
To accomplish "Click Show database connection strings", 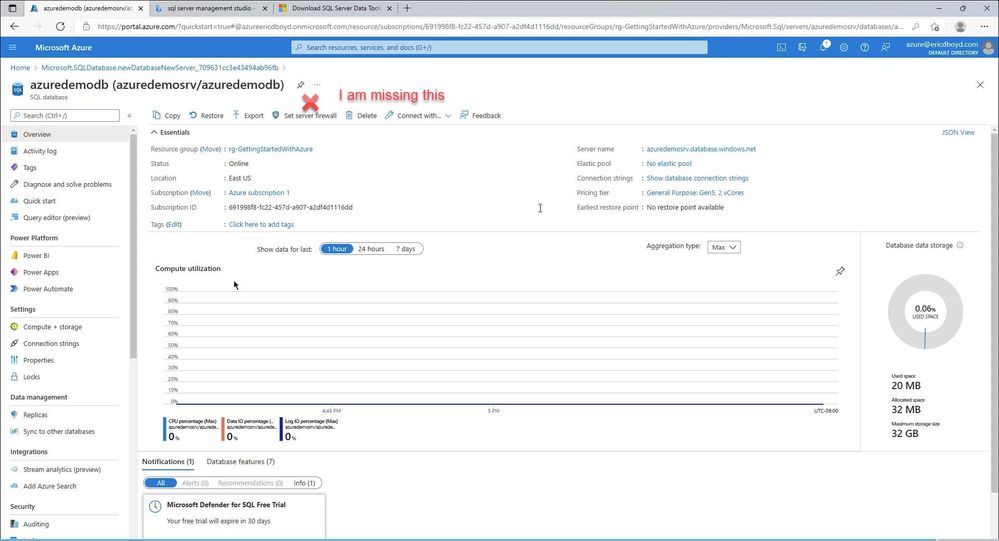I will coord(697,178).
